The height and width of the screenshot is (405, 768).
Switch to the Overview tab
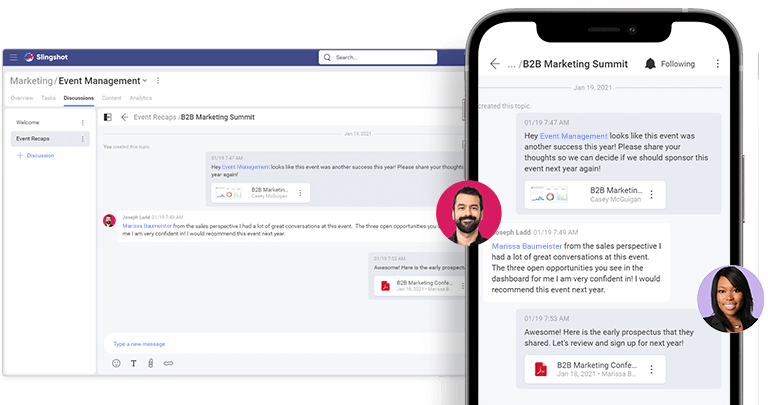click(22, 98)
